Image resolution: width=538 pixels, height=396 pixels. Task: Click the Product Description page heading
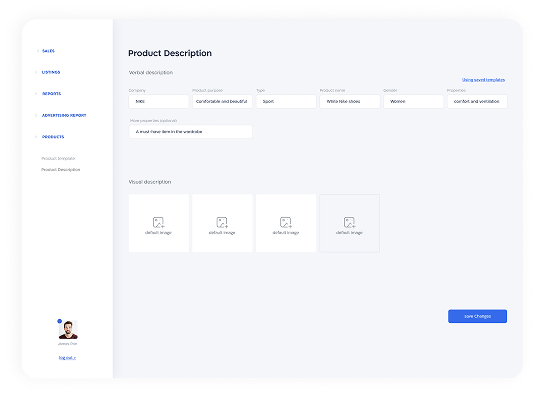[x=170, y=53]
